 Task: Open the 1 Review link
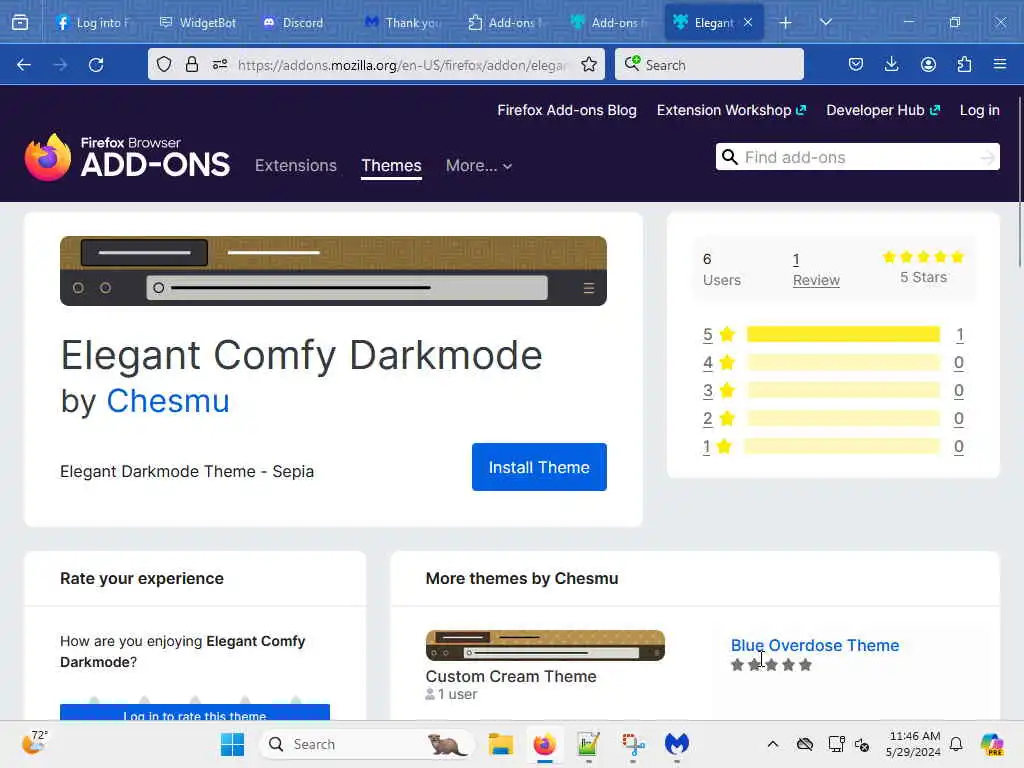click(816, 270)
